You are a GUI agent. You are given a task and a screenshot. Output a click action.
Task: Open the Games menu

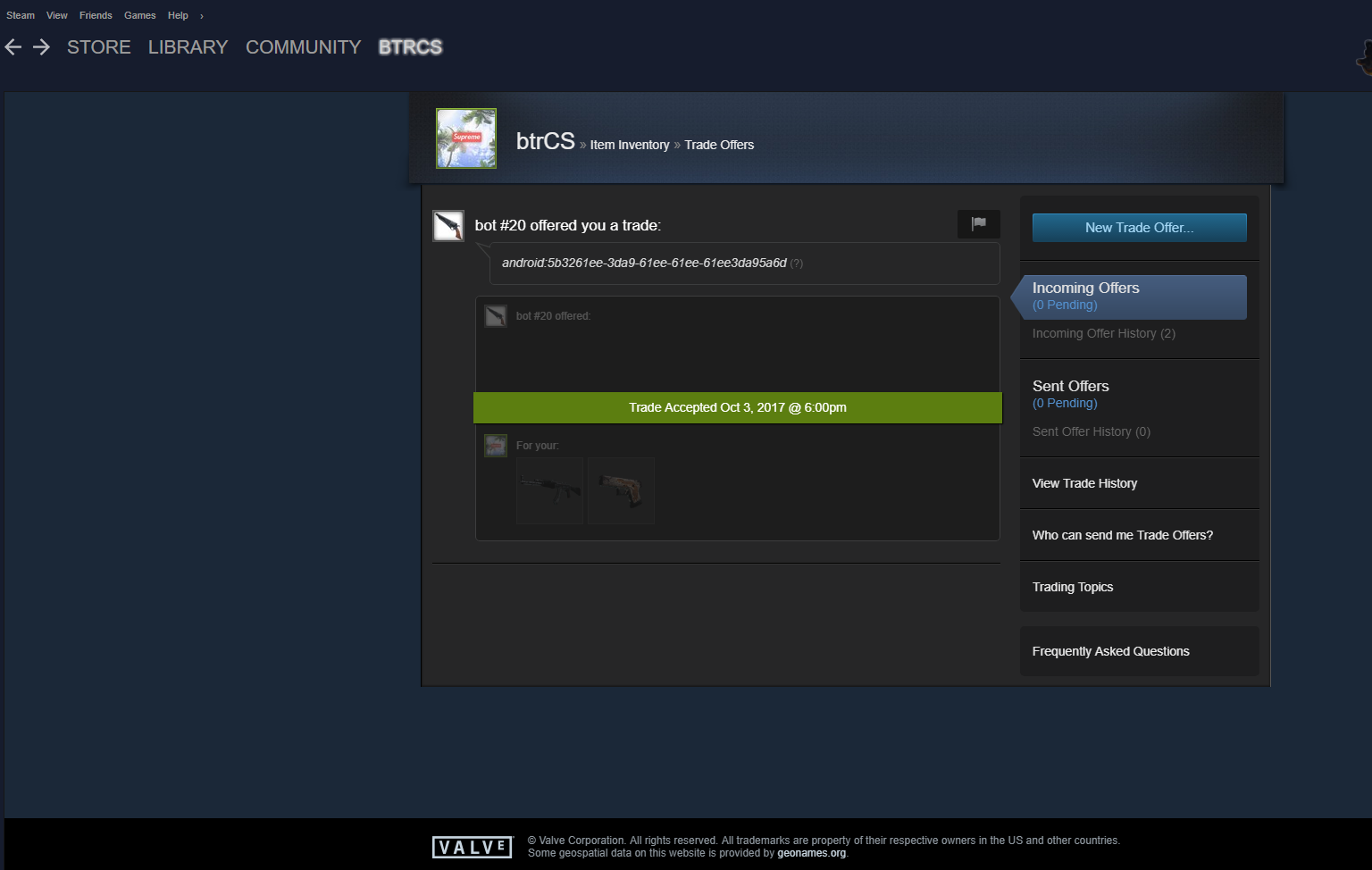[140, 15]
